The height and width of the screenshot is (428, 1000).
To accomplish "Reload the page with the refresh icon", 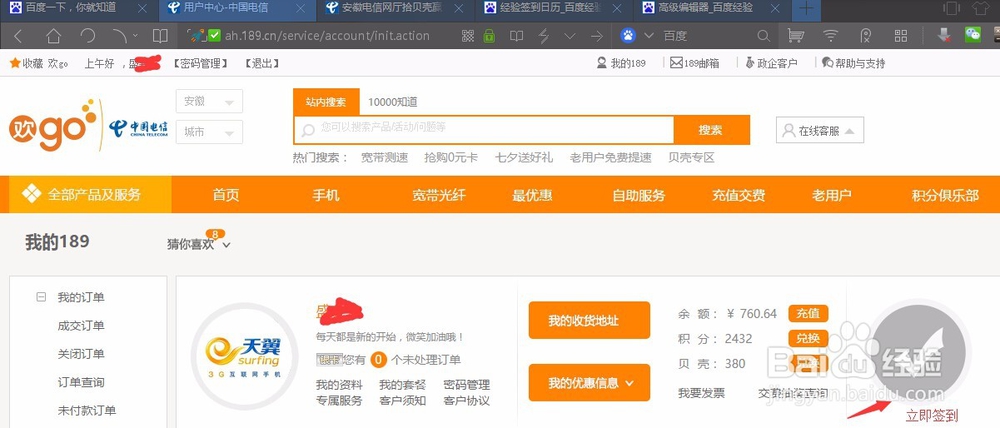I will (87, 36).
